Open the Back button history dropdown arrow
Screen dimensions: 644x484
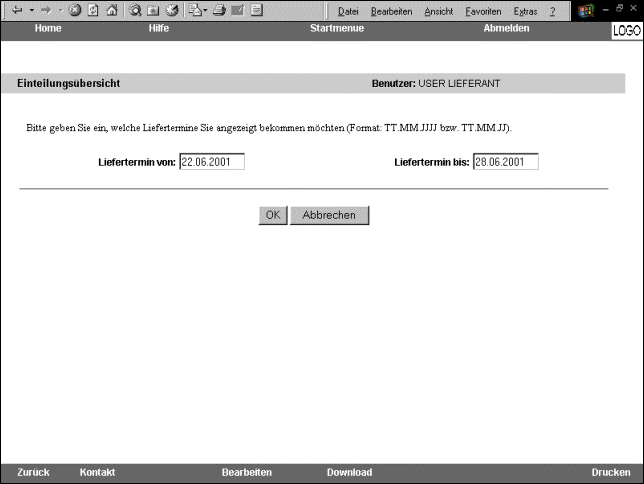coord(31,10)
